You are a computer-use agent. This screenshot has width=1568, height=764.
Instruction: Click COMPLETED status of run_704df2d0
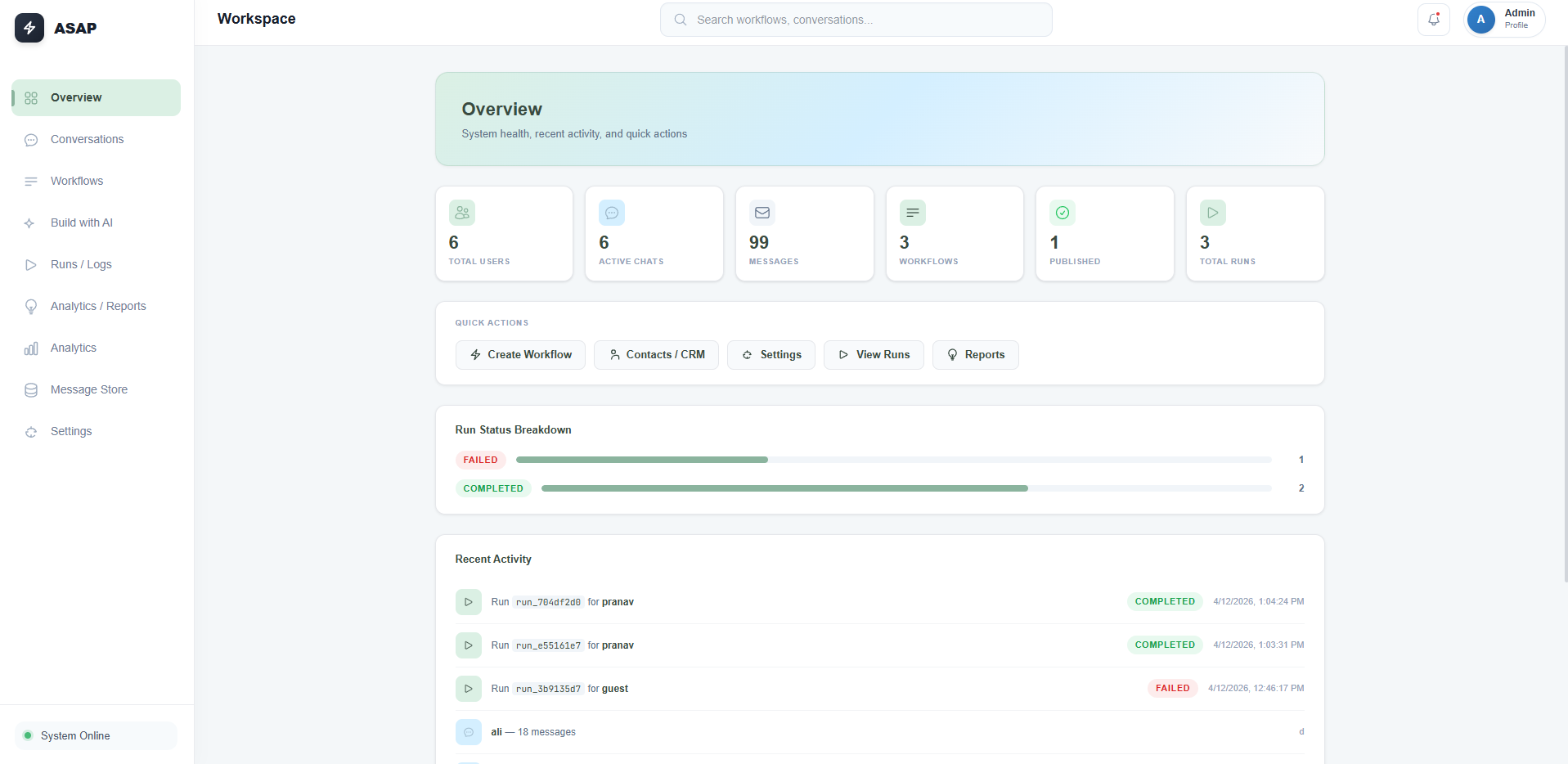[1165, 601]
